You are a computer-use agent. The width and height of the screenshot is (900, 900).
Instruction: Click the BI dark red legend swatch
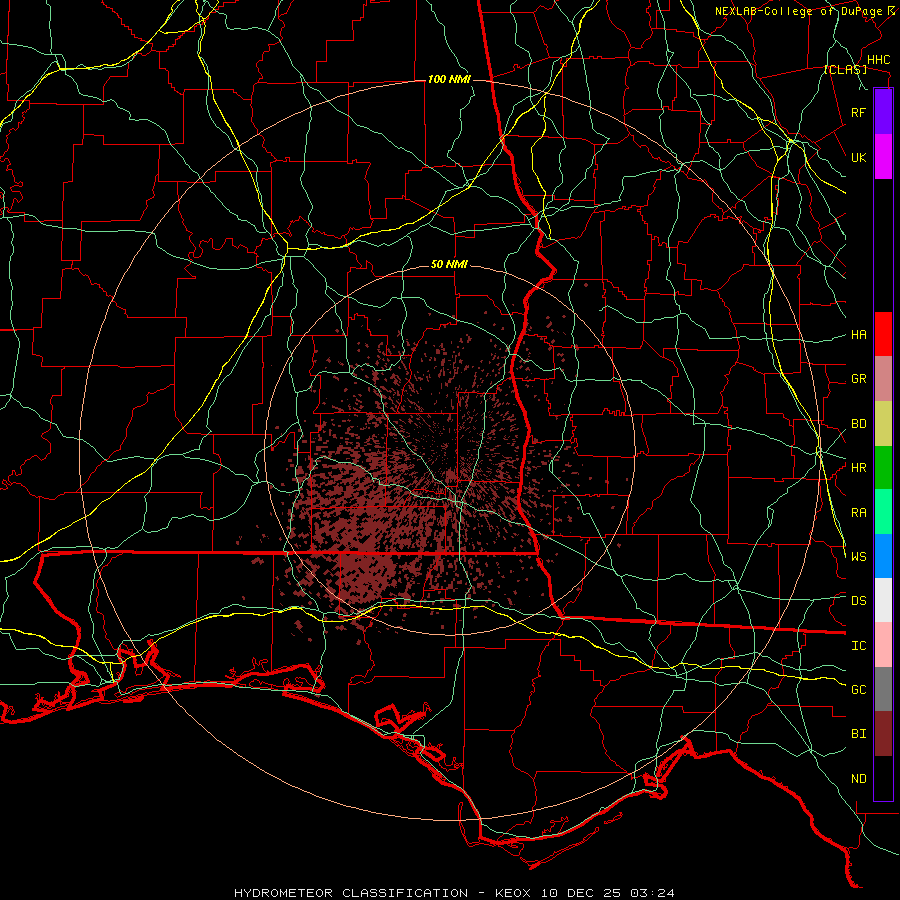pos(883,734)
